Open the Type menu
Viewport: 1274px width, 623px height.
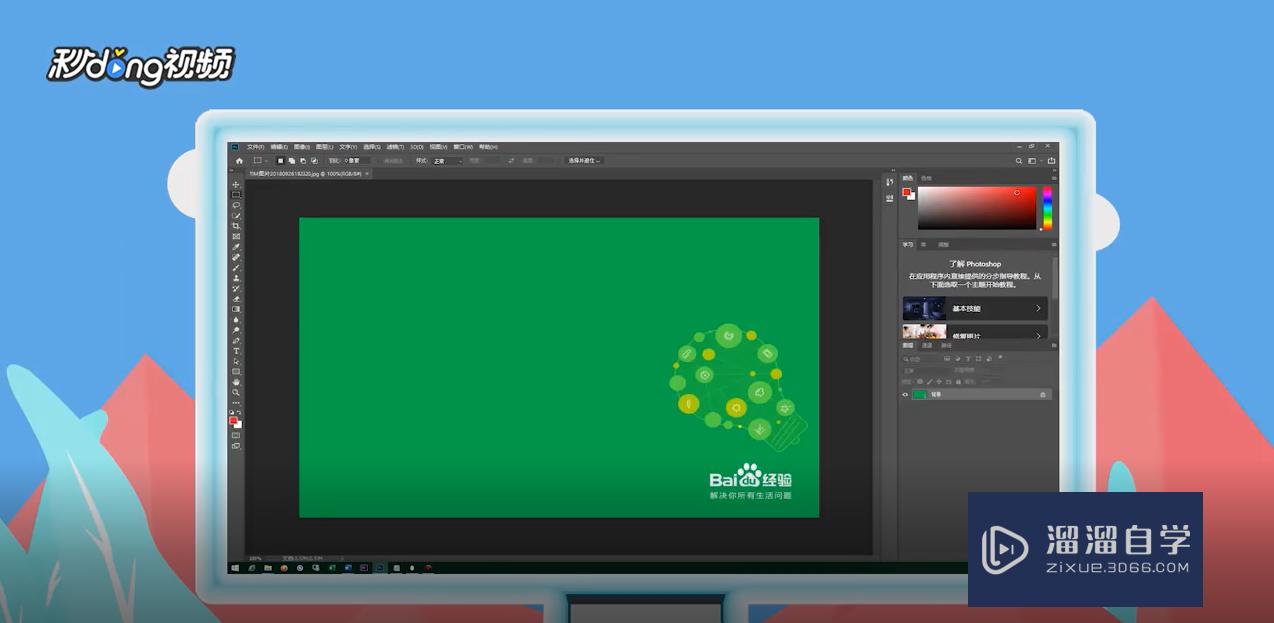click(347, 146)
